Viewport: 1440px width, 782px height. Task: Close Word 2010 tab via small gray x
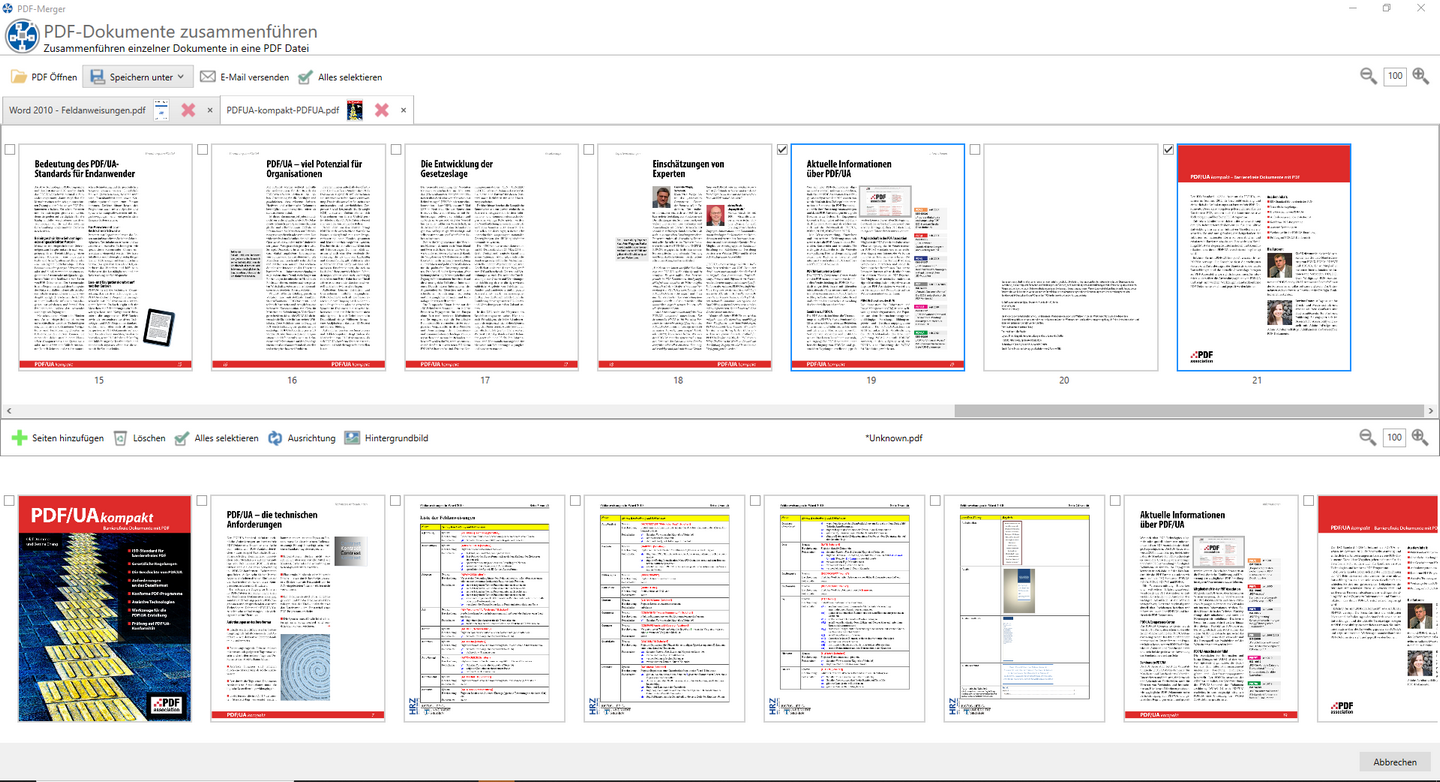(x=210, y=110)
